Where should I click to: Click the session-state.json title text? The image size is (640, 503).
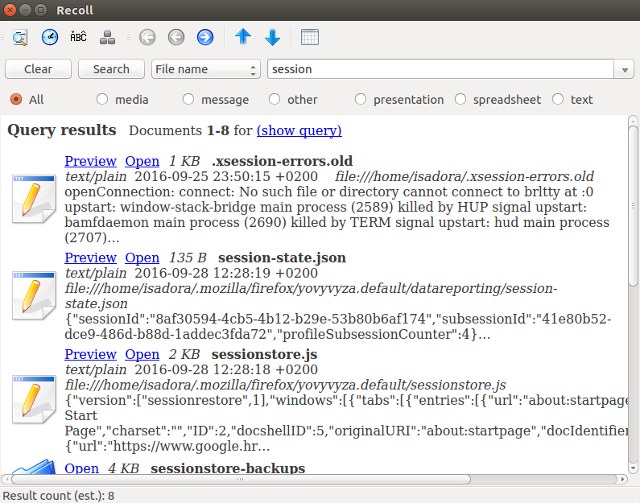[282, 258]
